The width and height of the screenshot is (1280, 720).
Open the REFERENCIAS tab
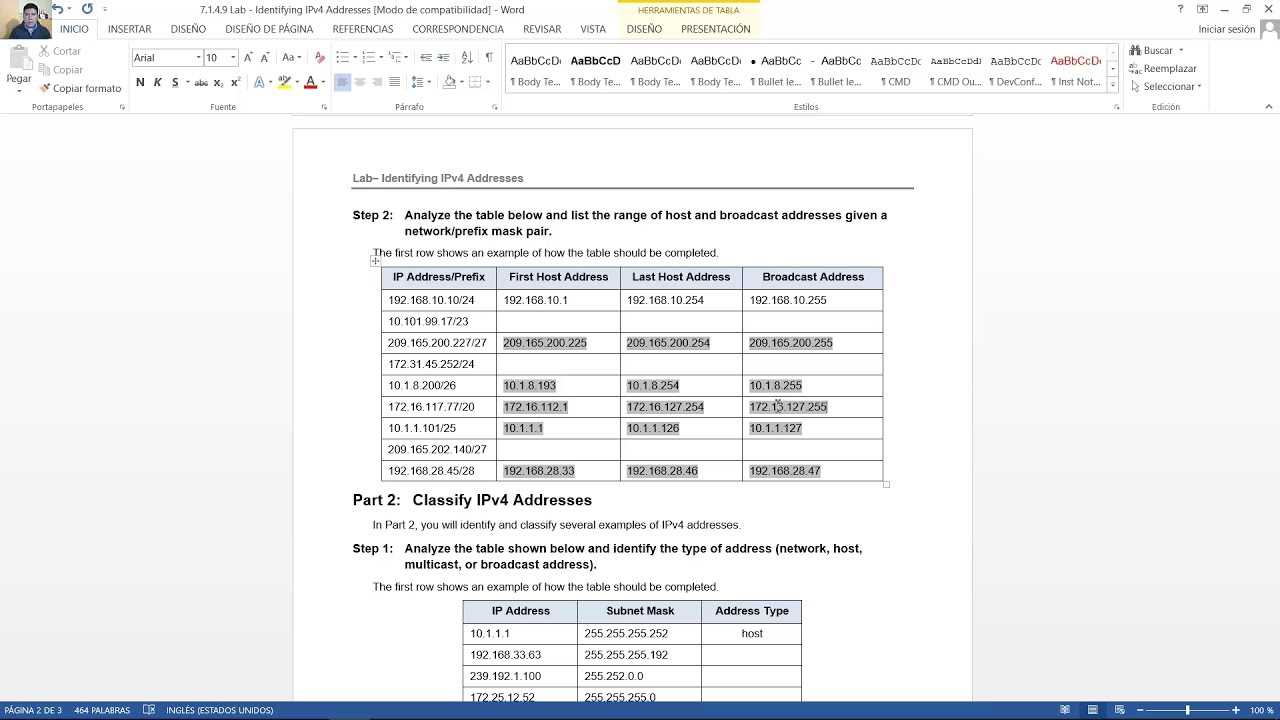tap(363, 29)
